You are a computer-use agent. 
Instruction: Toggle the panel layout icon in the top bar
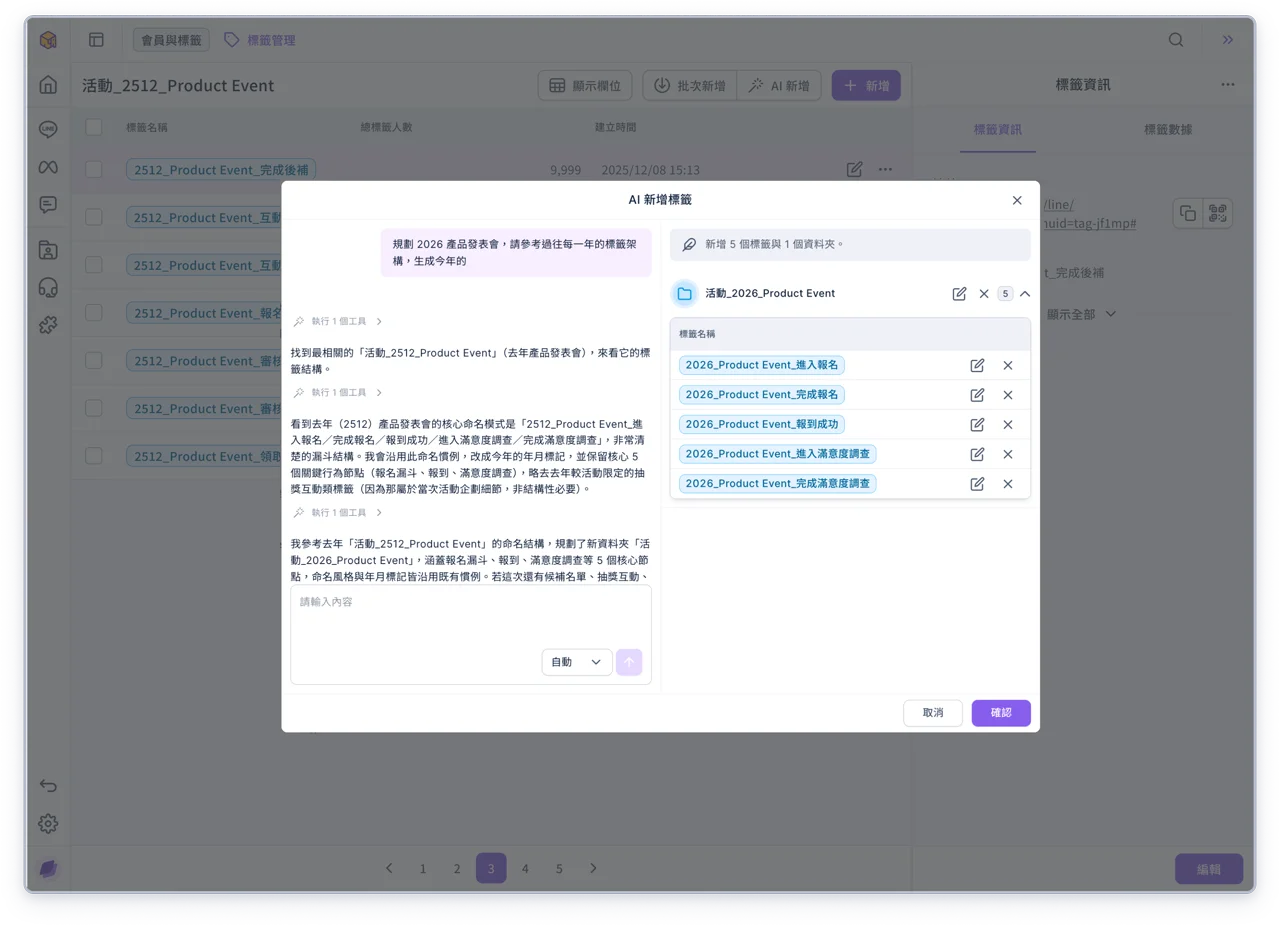point(96,40)
